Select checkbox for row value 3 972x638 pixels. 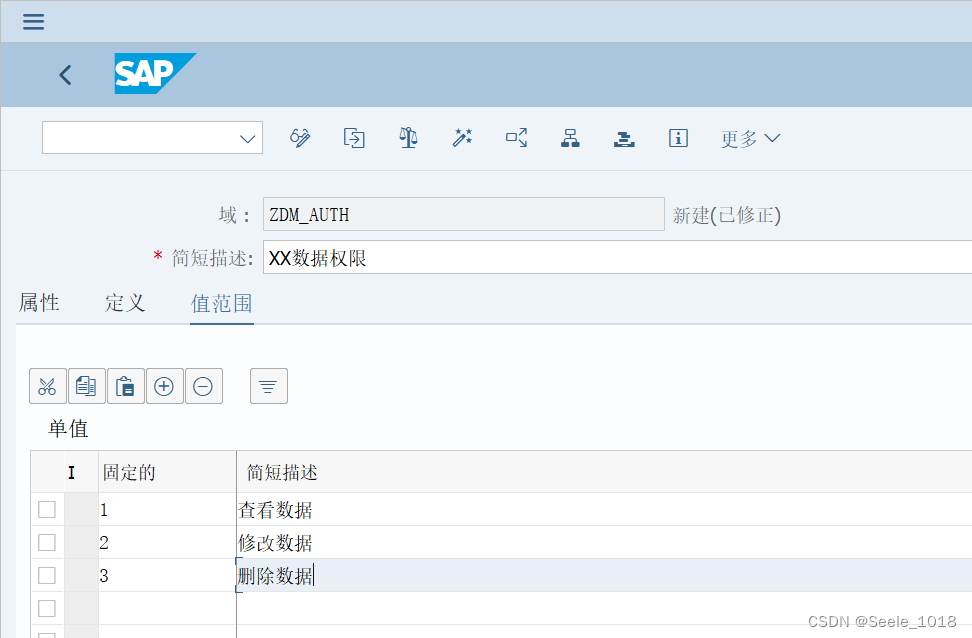tap(45, 575)
